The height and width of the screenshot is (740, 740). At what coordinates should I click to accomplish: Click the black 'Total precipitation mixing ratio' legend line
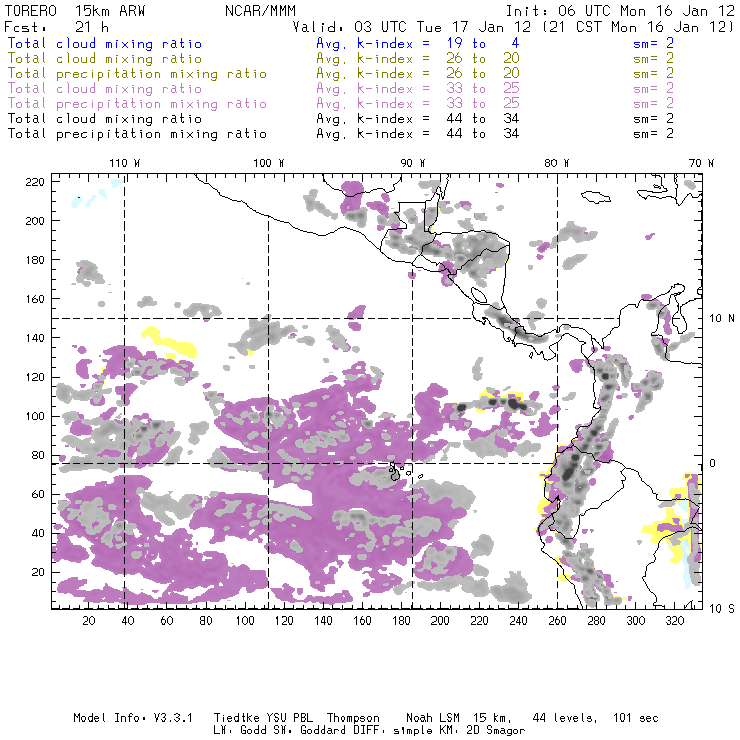137,134
